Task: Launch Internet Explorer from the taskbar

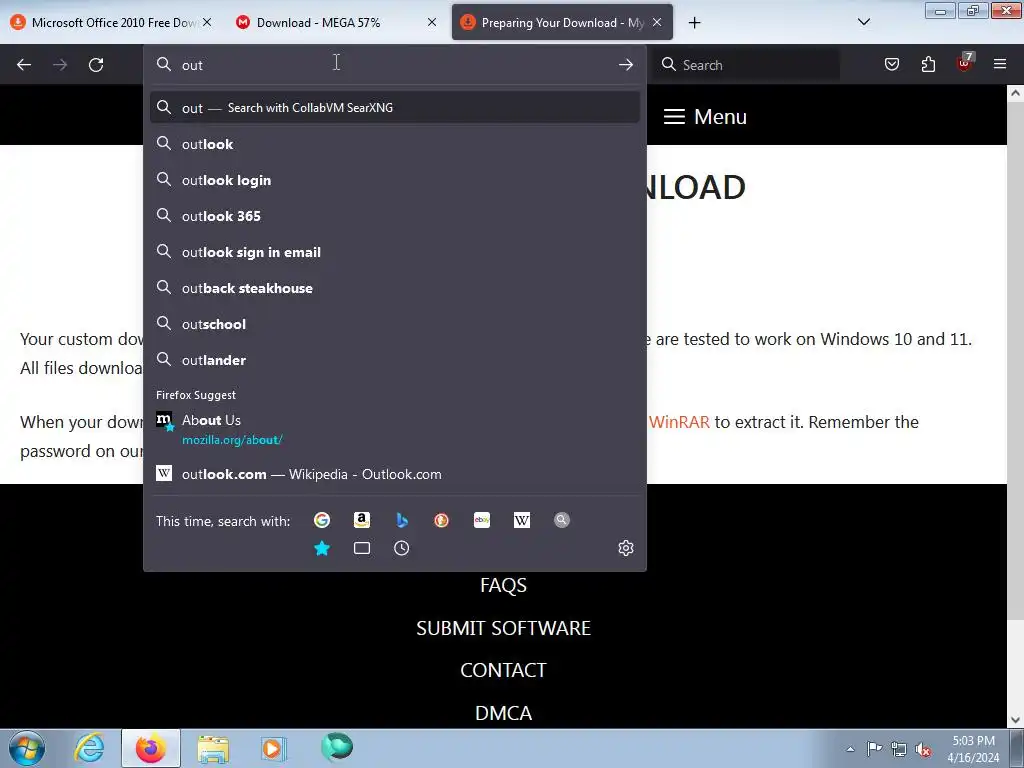Action: (x=89, y=748)
